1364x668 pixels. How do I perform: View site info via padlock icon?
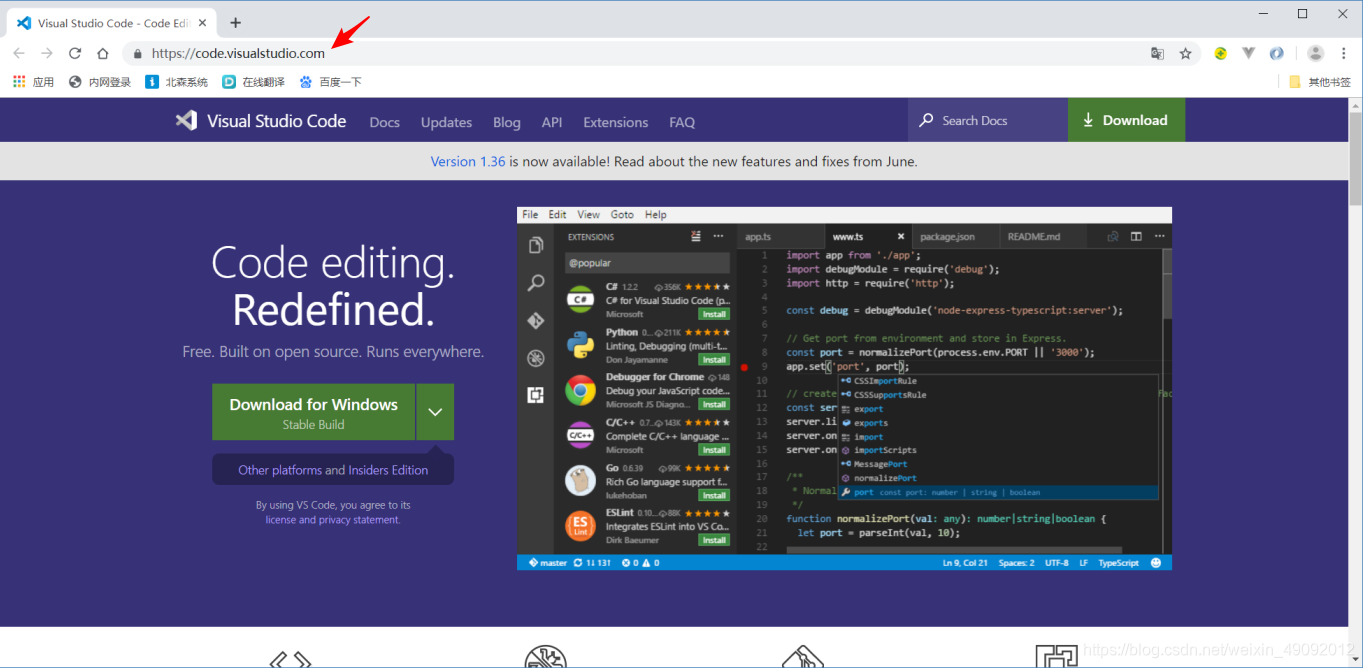[x=138, y=53]
